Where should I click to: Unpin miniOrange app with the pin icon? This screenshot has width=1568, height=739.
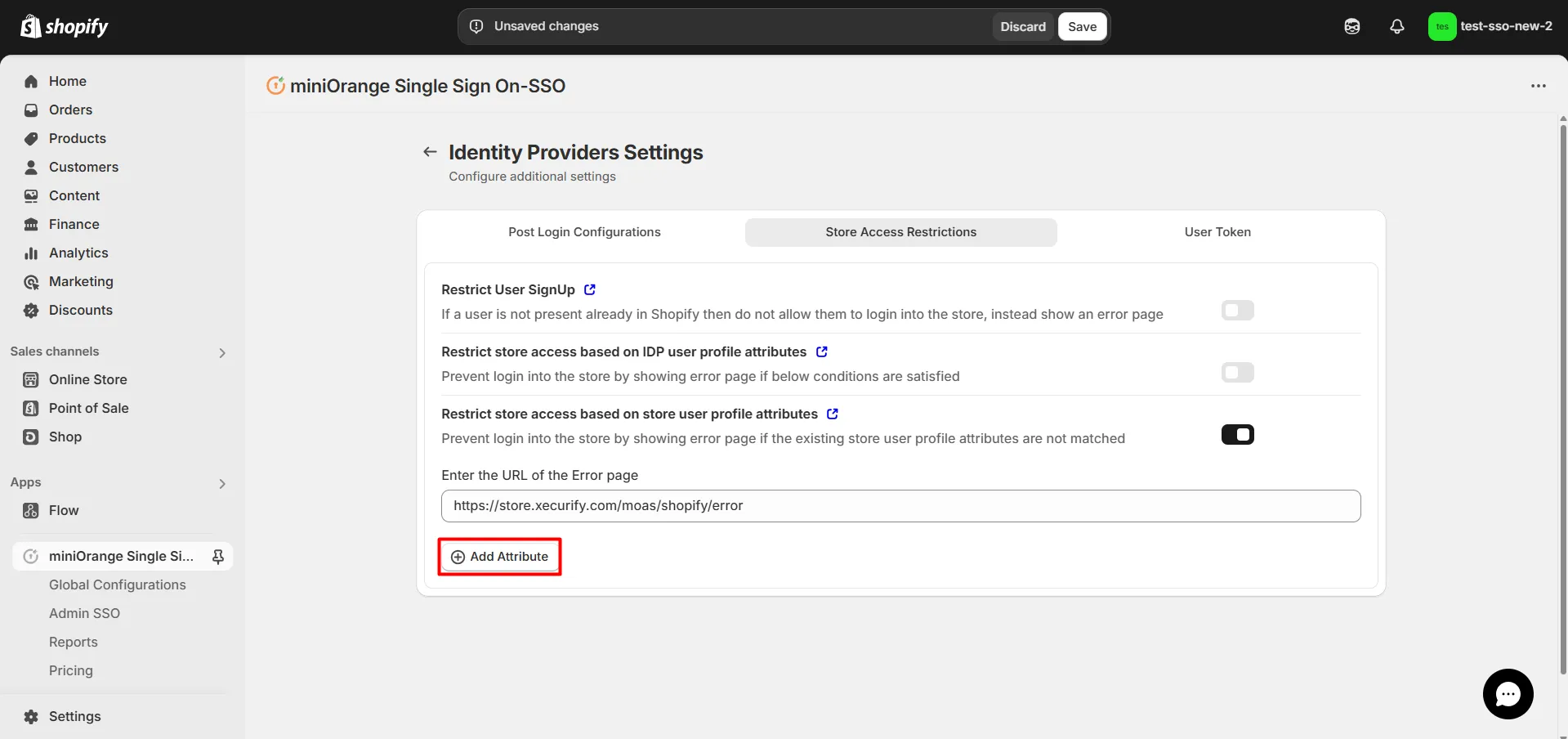(x=218, y=556)
